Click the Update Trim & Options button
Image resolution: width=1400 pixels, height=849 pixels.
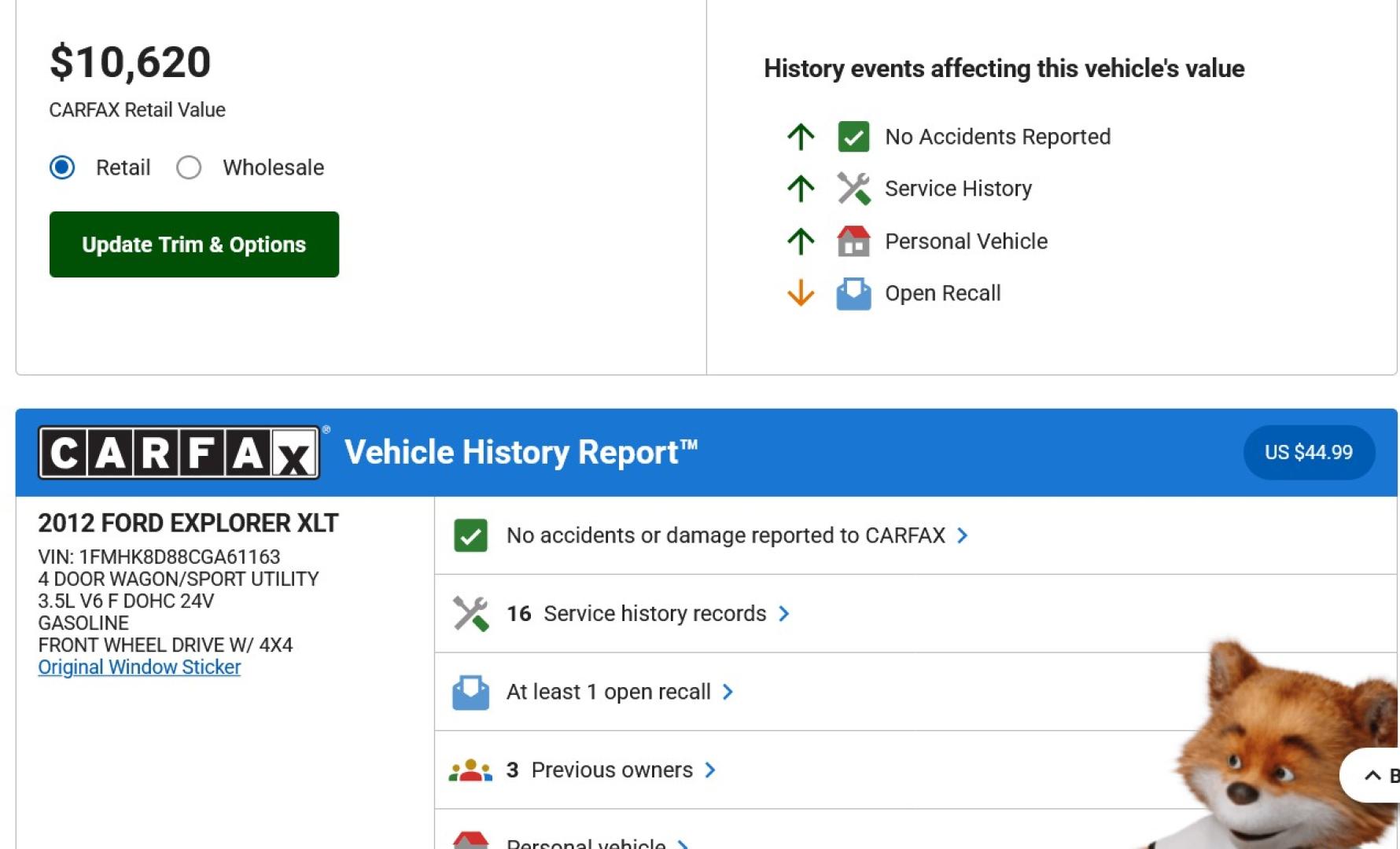pos(194,244)
